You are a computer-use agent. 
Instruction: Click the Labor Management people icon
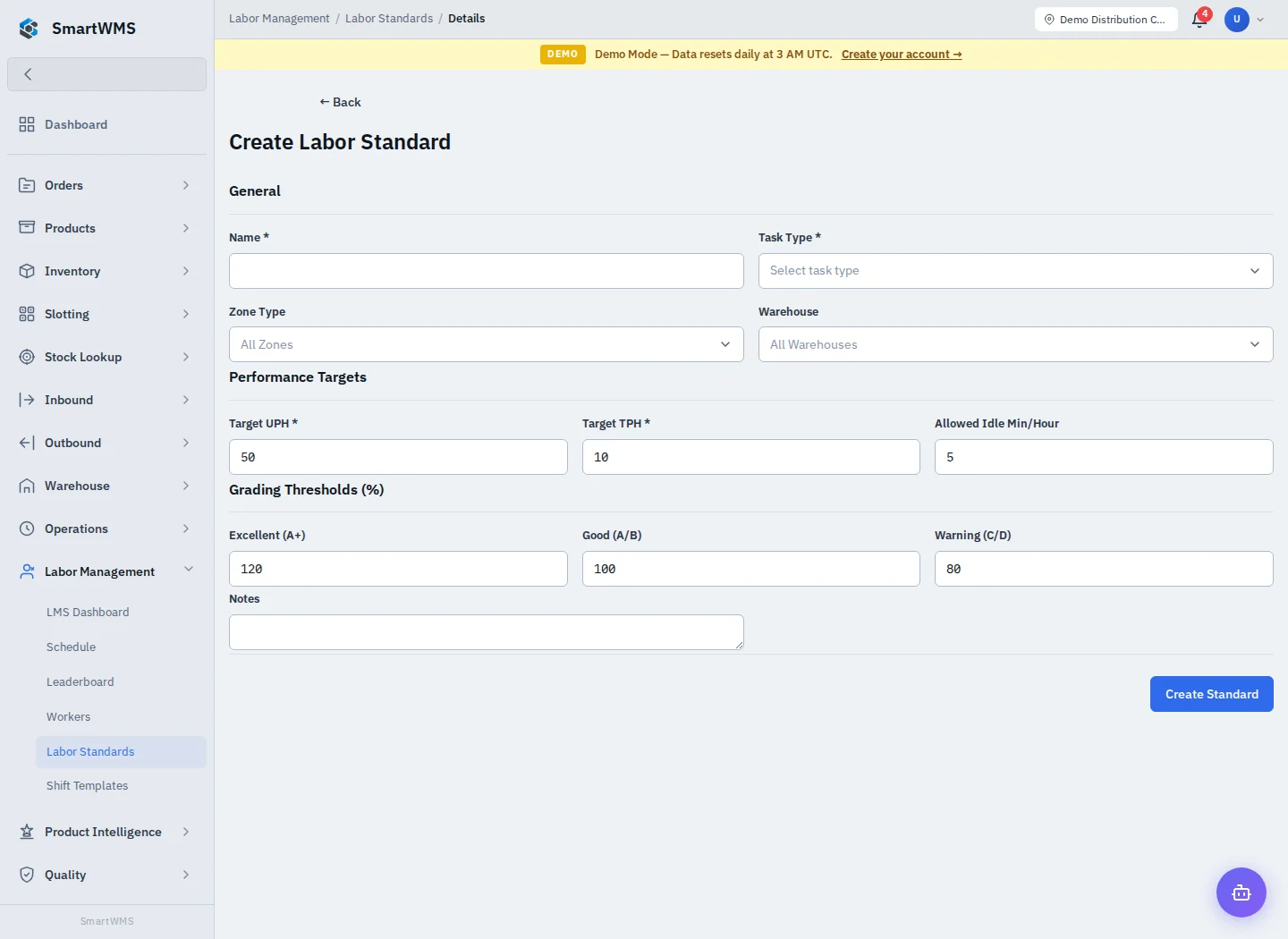(27, 571)
